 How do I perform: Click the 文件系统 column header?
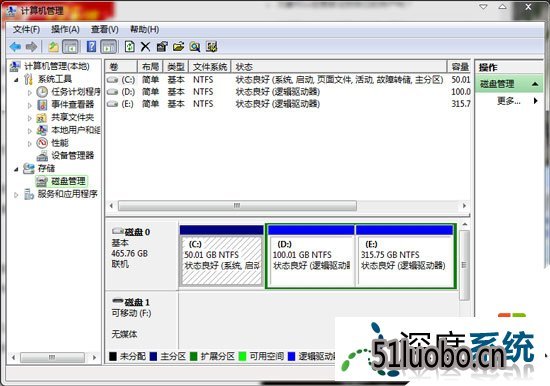pyautogui.click(x=210, y=67)
